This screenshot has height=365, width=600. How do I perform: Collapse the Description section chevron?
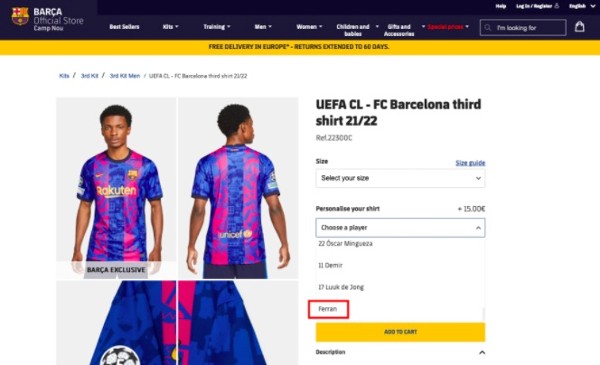click(x=482, y=352)
